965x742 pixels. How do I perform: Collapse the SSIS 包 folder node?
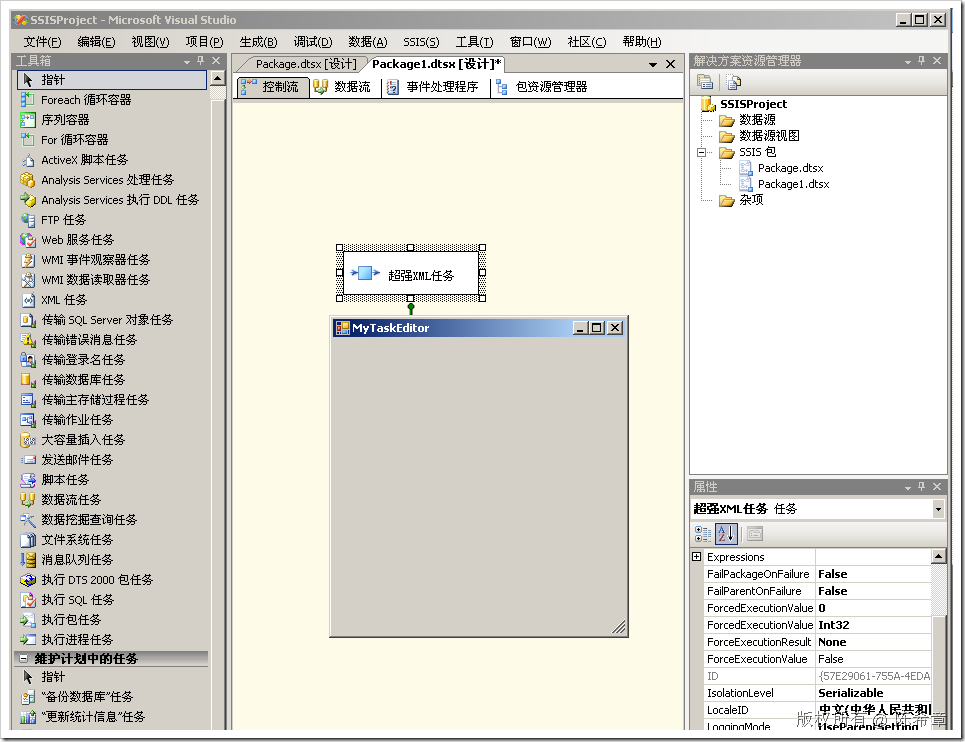pos(701,152)
